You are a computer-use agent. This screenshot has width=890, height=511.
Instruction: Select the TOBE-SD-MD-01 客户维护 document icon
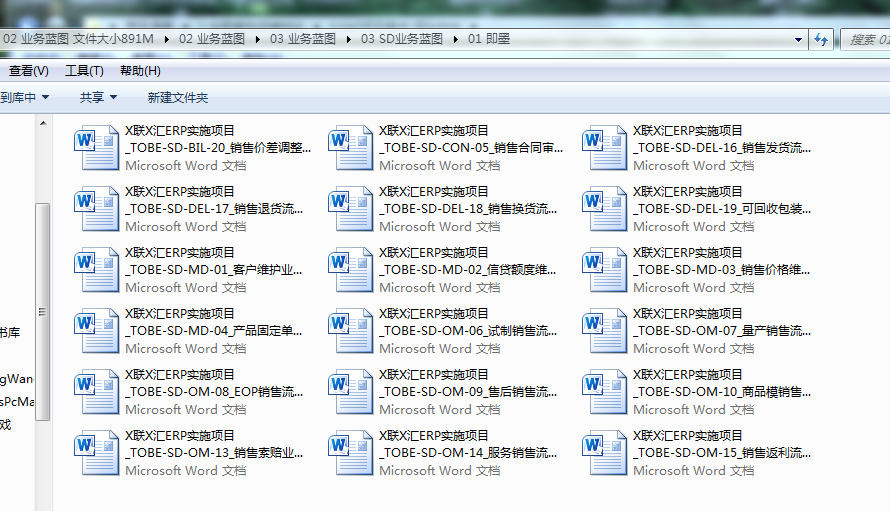pos(97,269)
